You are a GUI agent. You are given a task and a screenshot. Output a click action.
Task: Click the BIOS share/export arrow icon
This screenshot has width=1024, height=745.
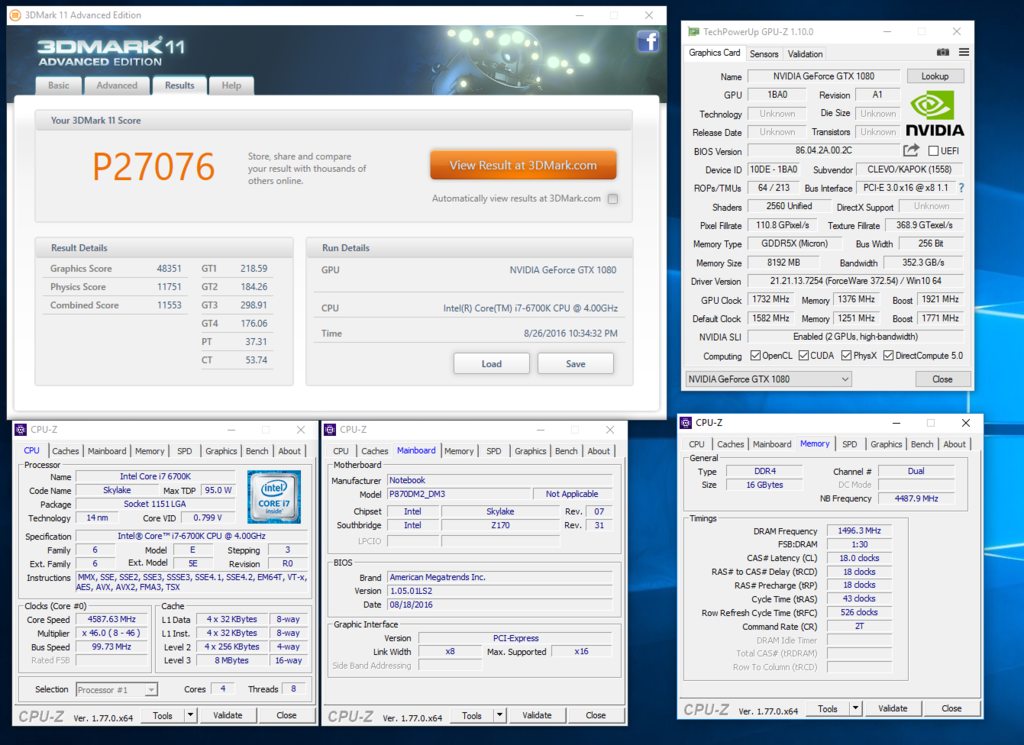(911, 150)
